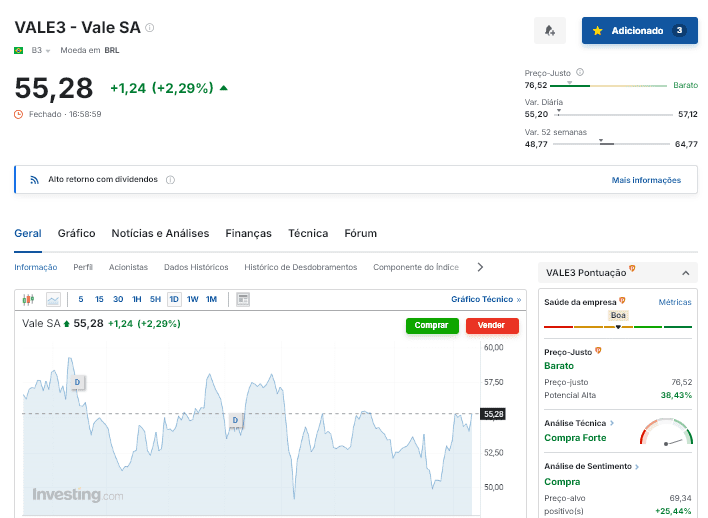Open info icon after Alto retorno com dividendos
Viewport: 708px width, 518px height.
tap(170, 180)
